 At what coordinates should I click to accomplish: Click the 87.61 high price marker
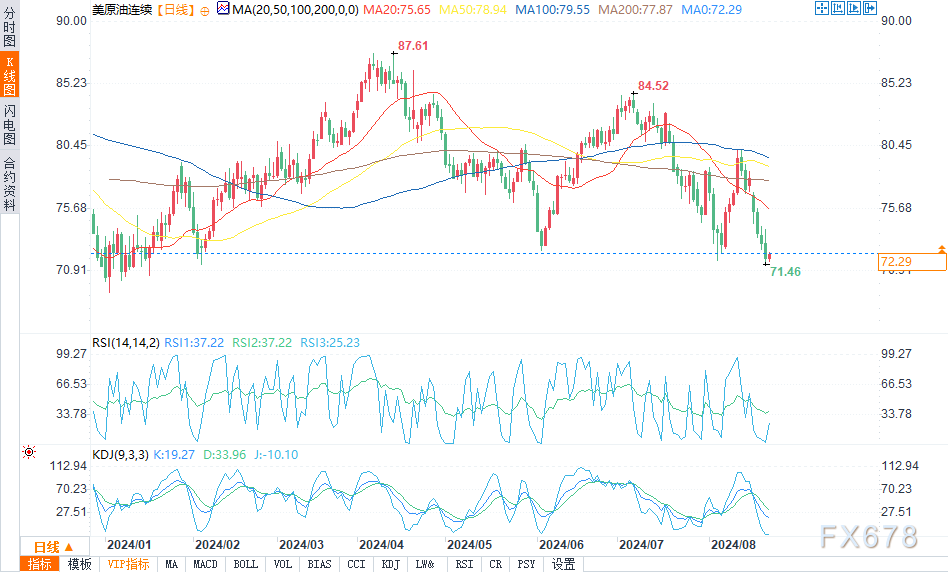(413, 46)
